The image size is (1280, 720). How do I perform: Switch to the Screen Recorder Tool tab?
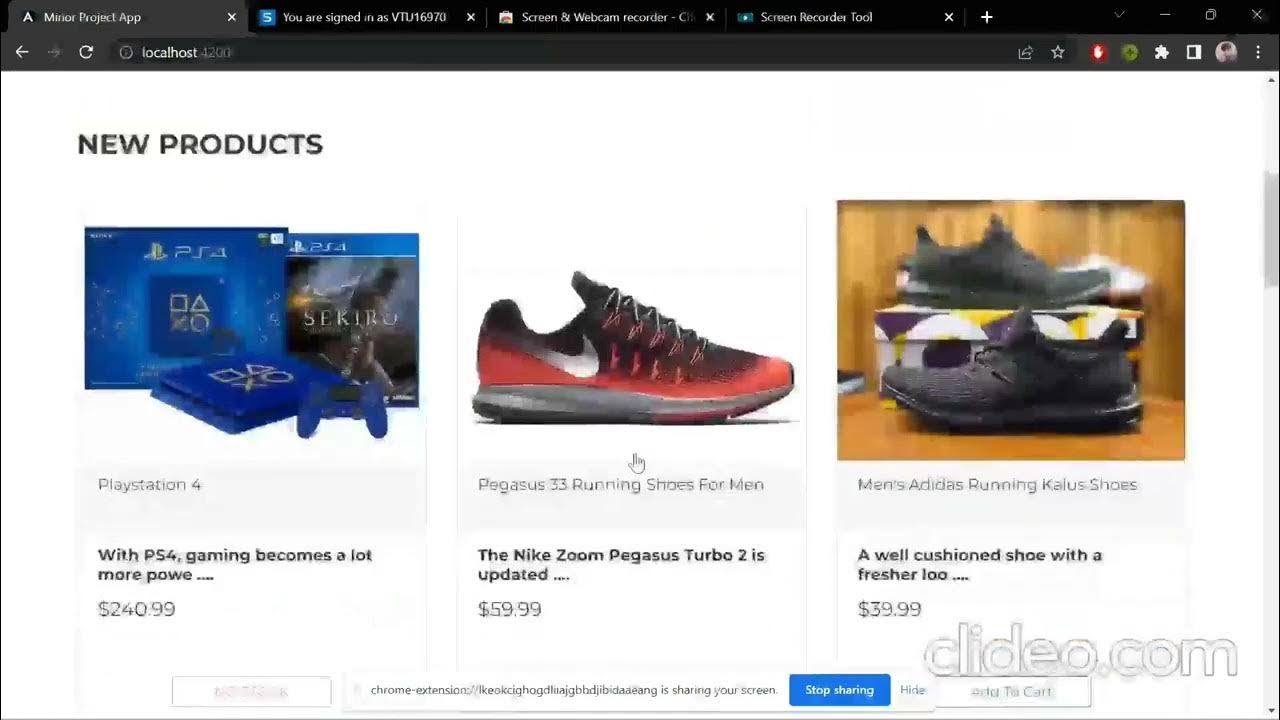[846, 17]
